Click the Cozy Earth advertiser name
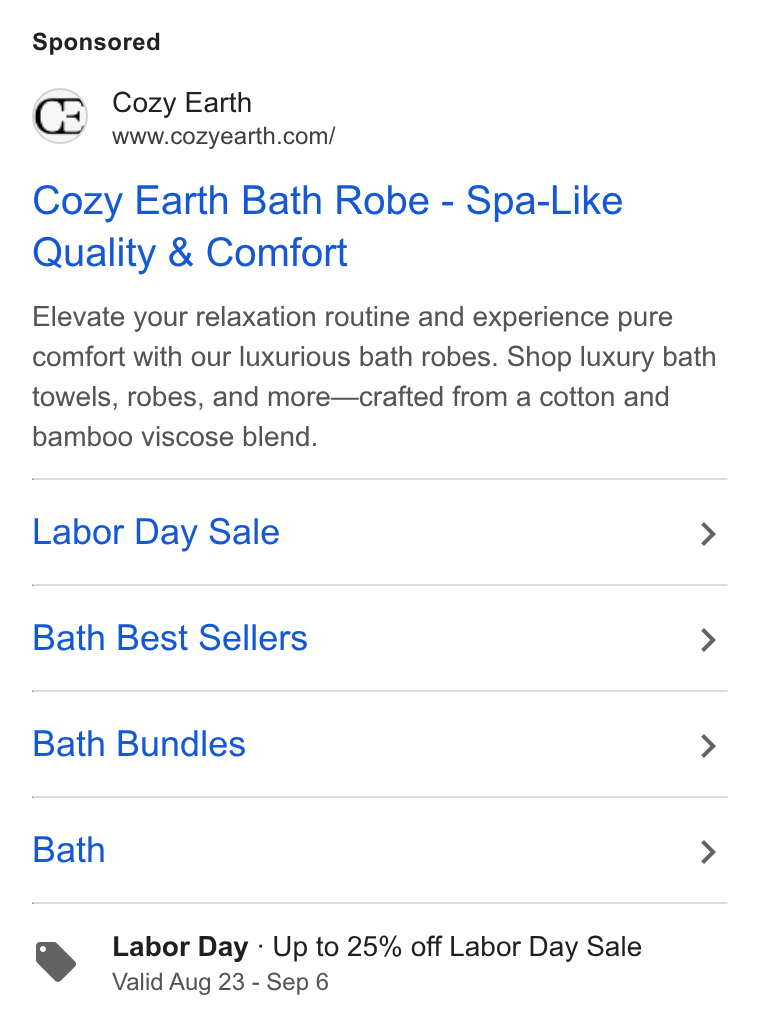 pos(182,103)
